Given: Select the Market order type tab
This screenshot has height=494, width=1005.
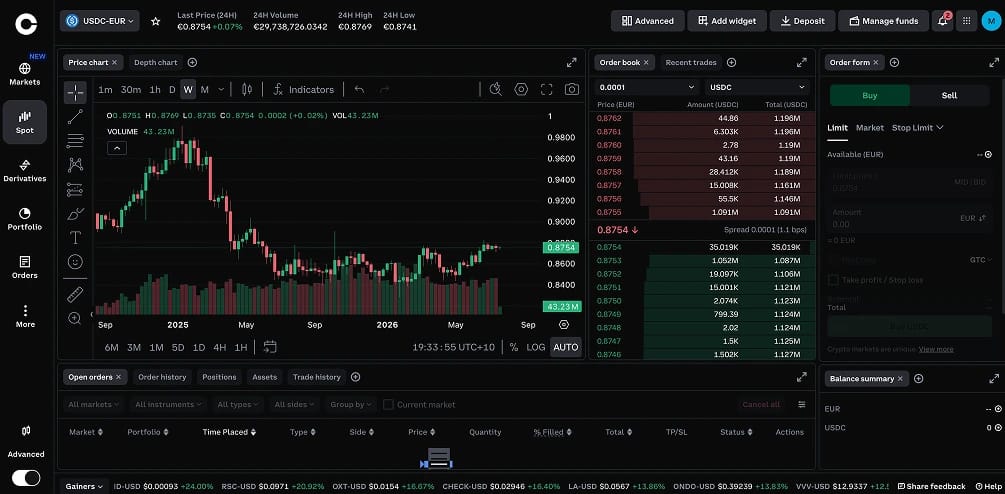Looking at the screenshot, I should tap(870, 128).
